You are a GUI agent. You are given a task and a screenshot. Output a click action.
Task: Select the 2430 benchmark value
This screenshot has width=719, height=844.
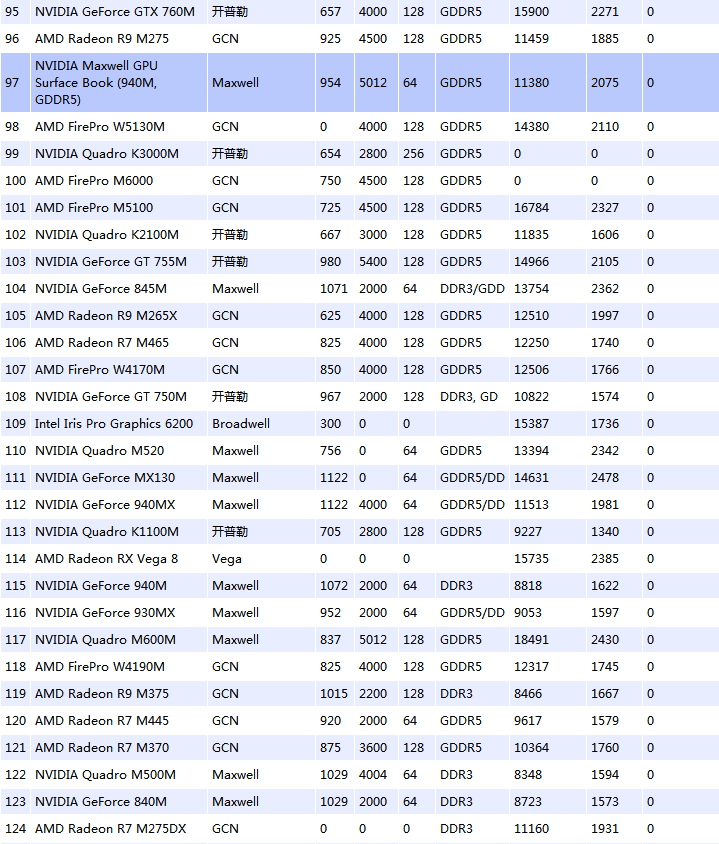605,639
